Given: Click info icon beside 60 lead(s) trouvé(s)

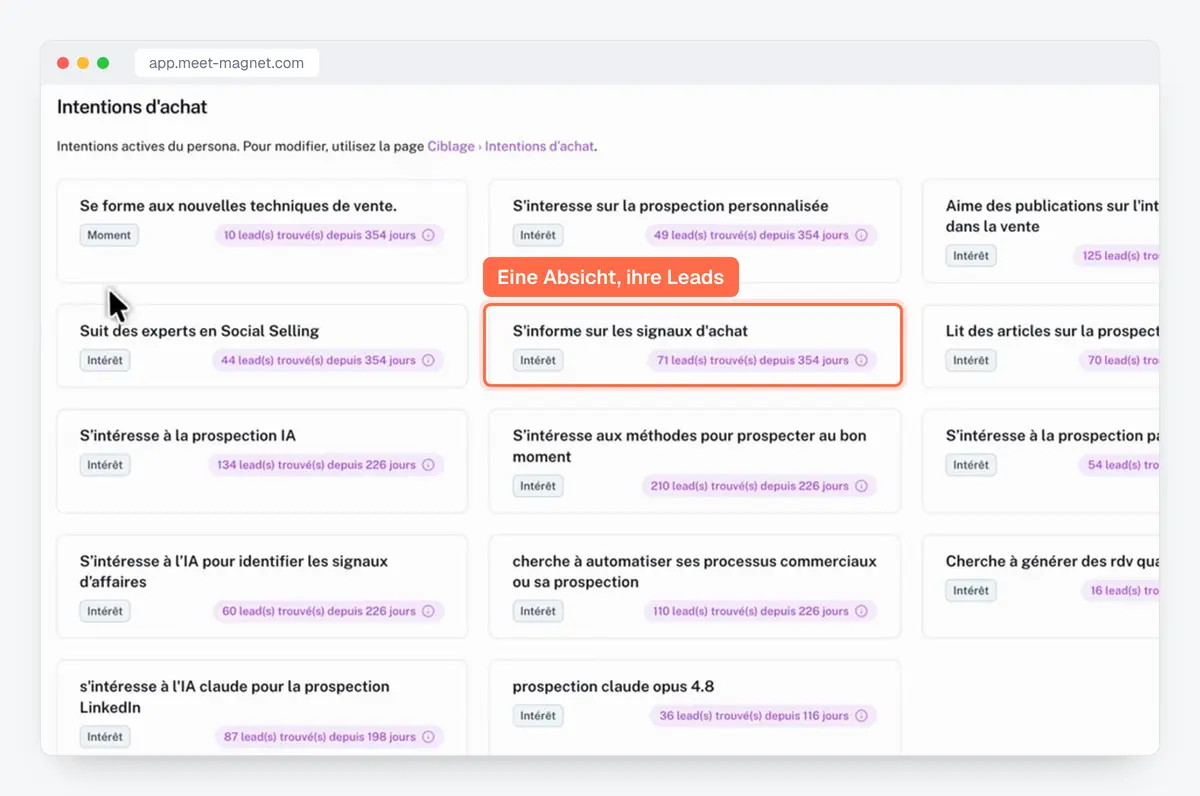Looking at the screenshot, I should click(x=428, y=611).
